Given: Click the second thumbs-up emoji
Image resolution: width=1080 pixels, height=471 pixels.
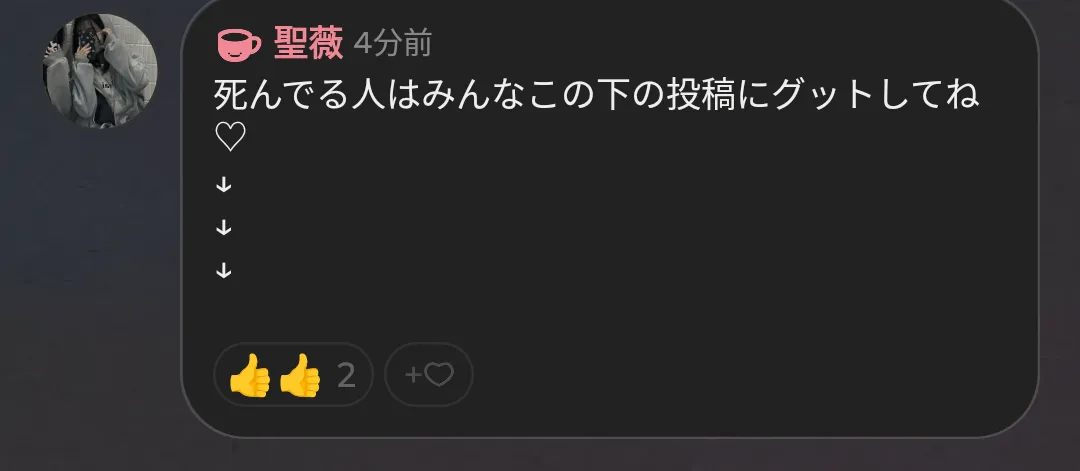Looking at the screenshot, I should [x=300, y=375].
